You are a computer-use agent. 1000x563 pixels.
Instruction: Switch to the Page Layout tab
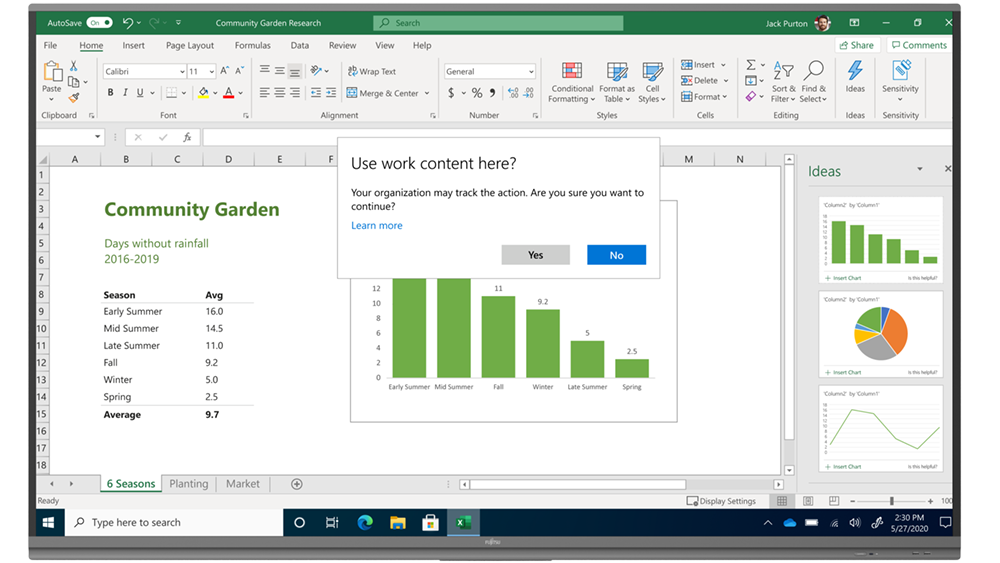point(189,45)
